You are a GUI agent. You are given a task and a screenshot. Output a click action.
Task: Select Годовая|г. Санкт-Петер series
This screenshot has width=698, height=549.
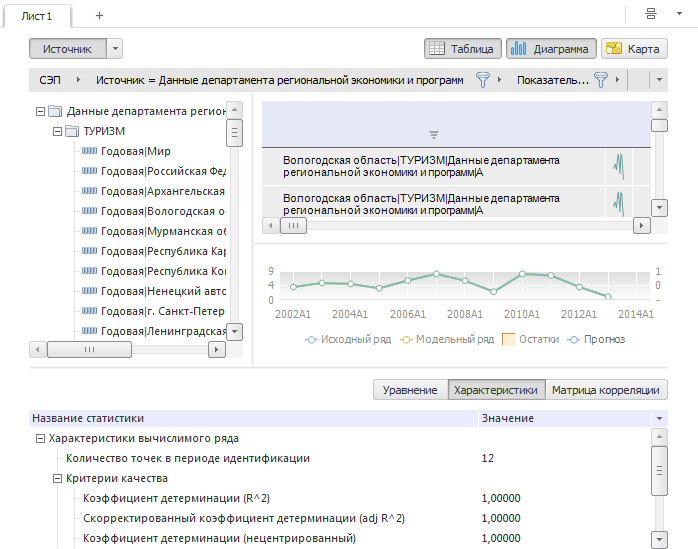[163, 312]
